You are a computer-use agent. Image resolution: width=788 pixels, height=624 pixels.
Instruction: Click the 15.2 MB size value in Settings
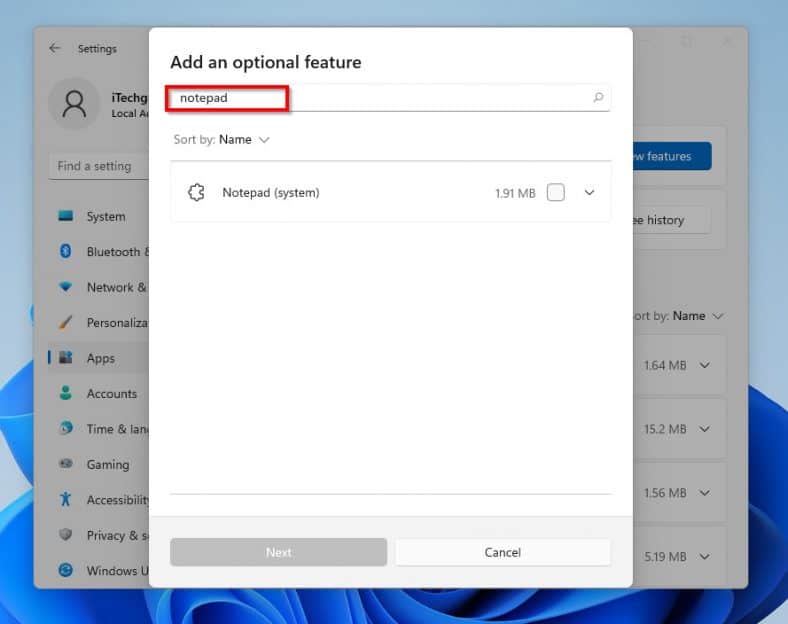click(x=665, y=429)
